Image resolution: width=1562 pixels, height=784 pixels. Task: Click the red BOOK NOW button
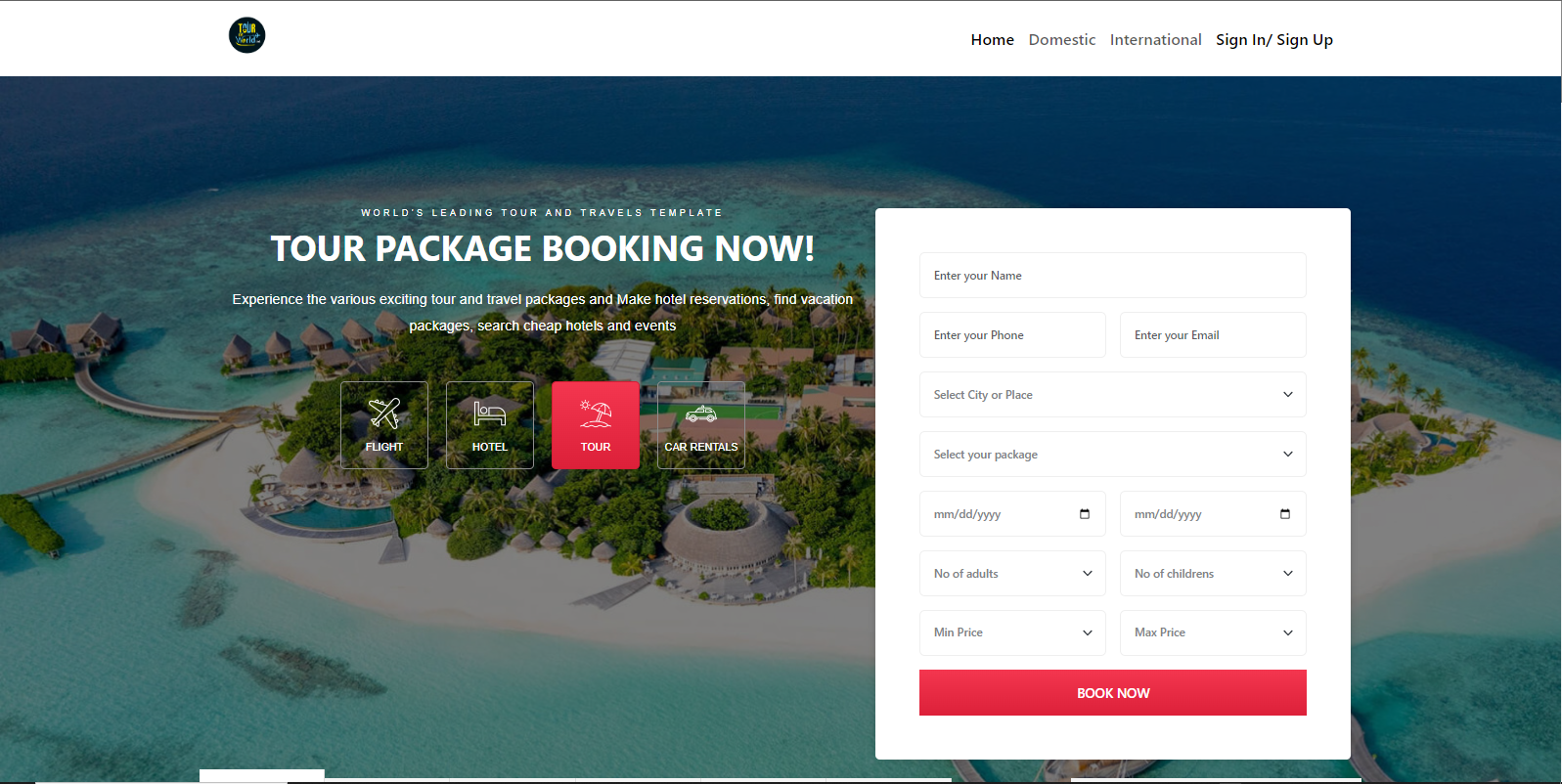click(x=1113, y=693)
